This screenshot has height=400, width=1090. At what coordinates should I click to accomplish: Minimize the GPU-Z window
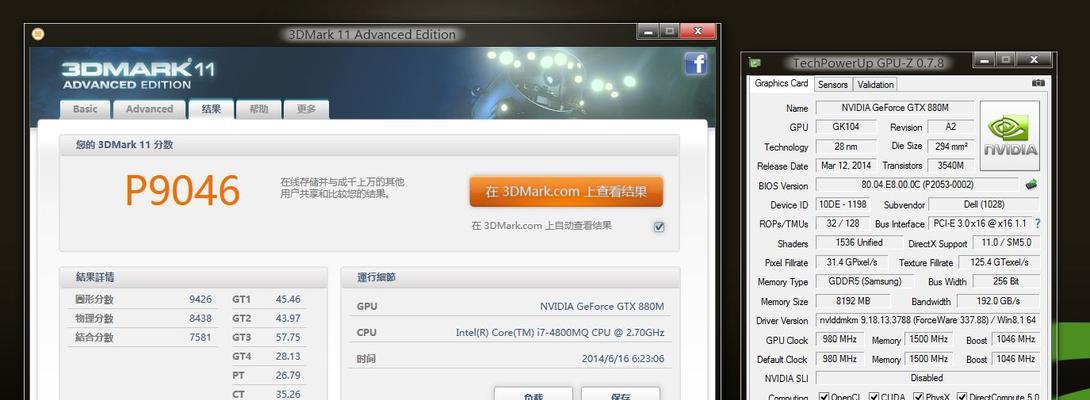coord(984,61)
